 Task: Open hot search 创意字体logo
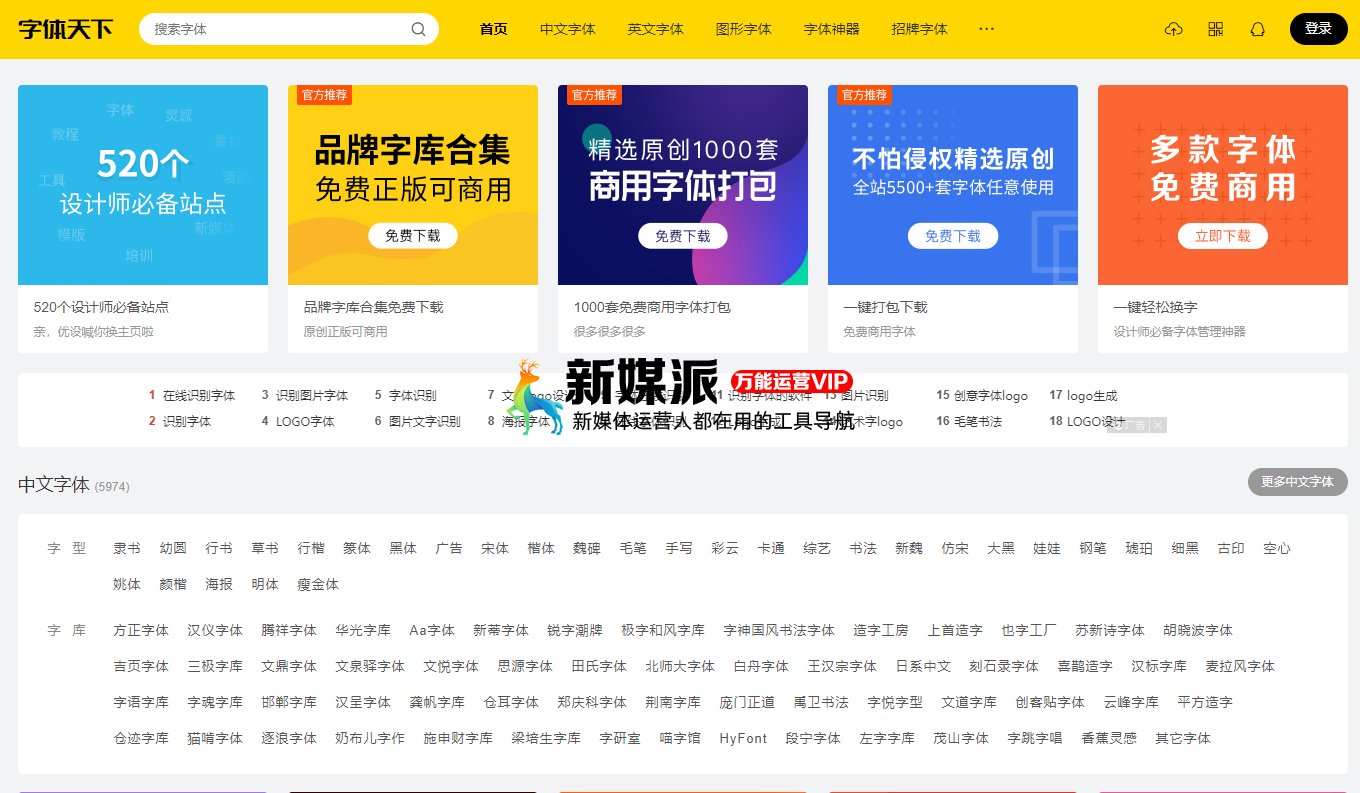pos(991,396)
